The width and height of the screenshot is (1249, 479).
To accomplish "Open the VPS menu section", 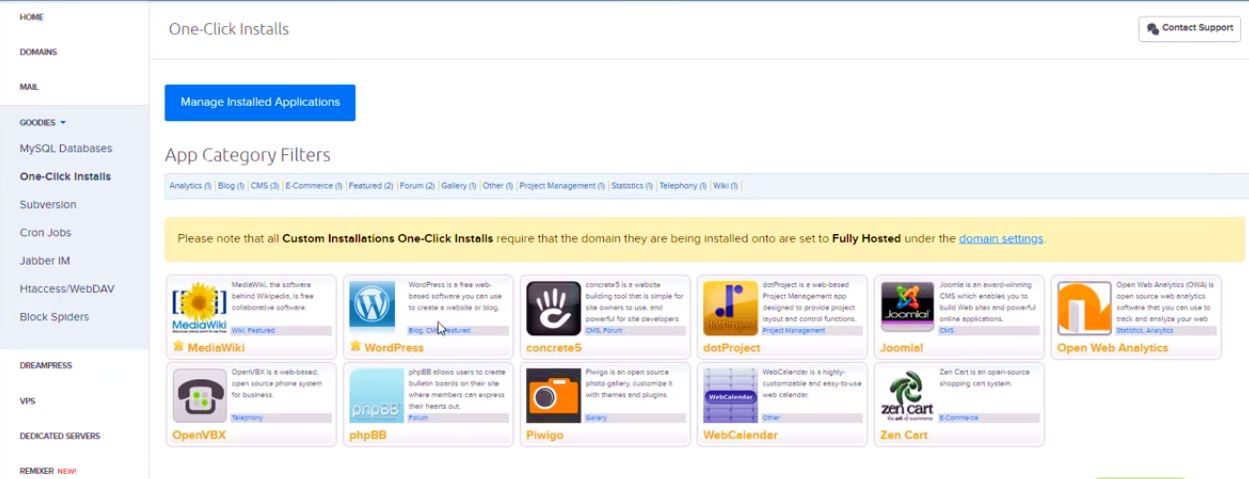I will (27, 401).
